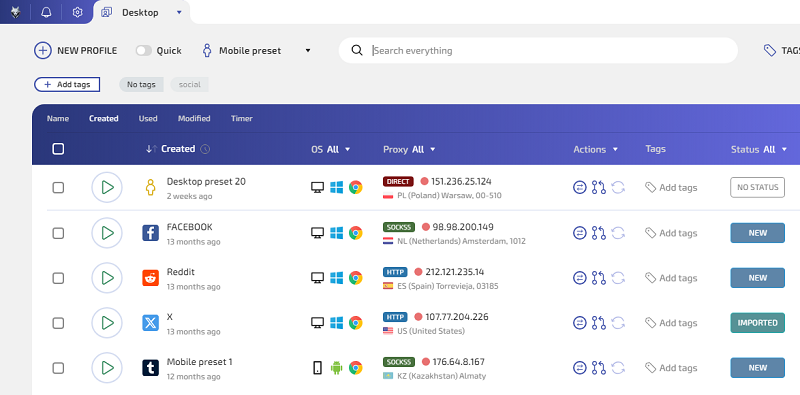Viewport: 800px width, 395px height.
Task: Click the Reddit profile icon
Action: tap(151, 278)
